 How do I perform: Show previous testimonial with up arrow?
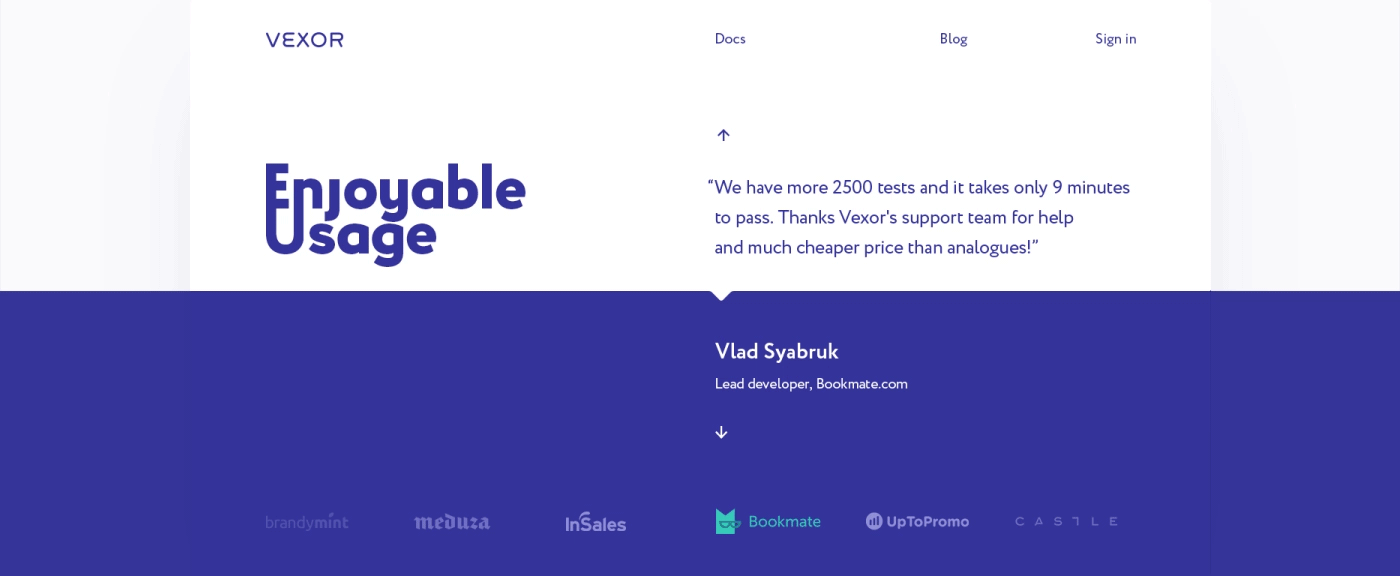coord(723,135)
